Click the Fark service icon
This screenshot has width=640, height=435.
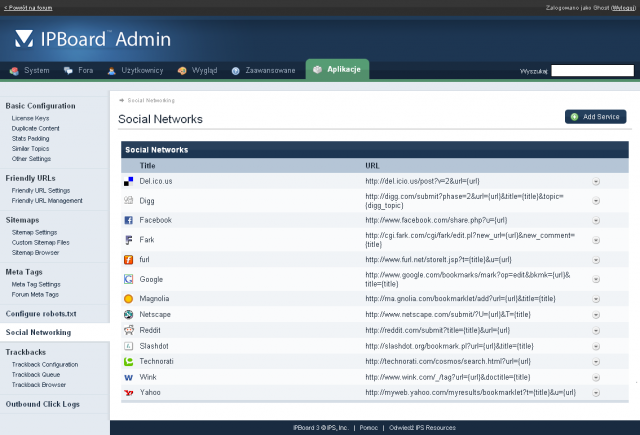[x=129, y=240]
